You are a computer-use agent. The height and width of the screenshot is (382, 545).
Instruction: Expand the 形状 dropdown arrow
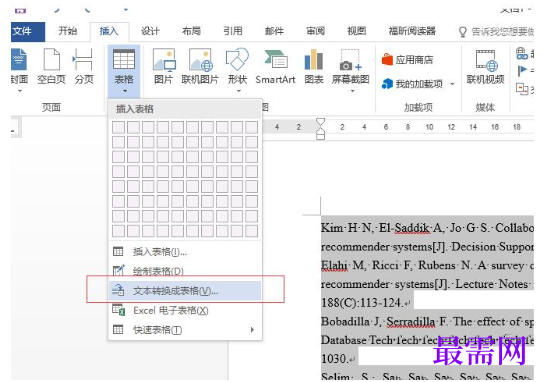[x=239, y=91]
